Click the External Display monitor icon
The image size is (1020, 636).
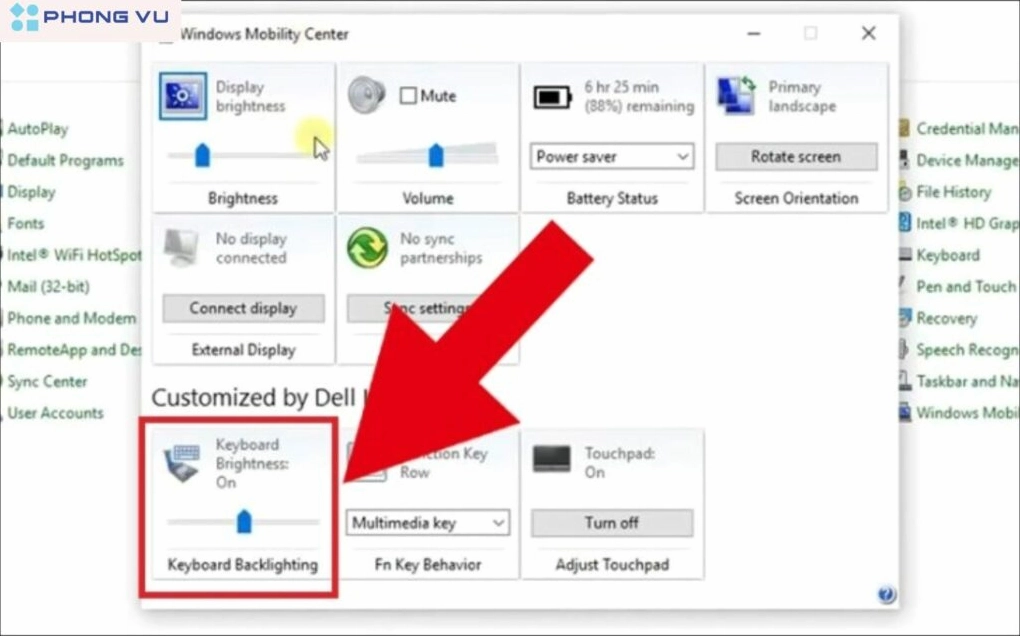tap(181, 245)
